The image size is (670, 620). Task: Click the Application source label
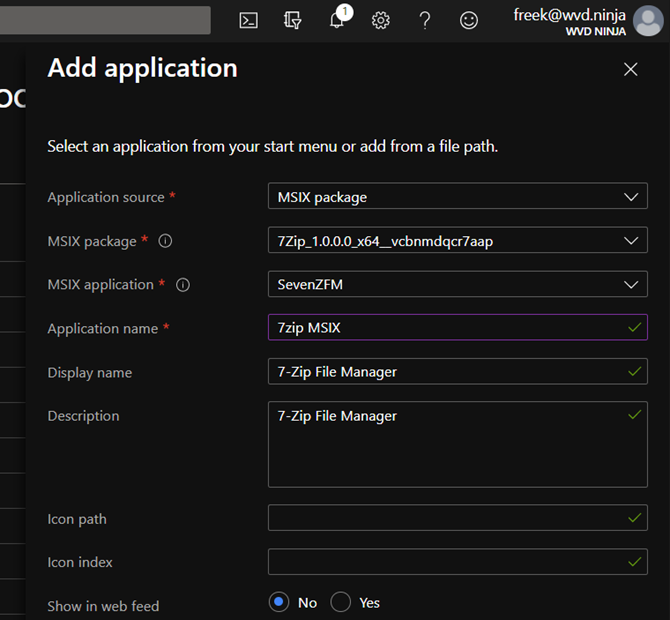(106, 197)
